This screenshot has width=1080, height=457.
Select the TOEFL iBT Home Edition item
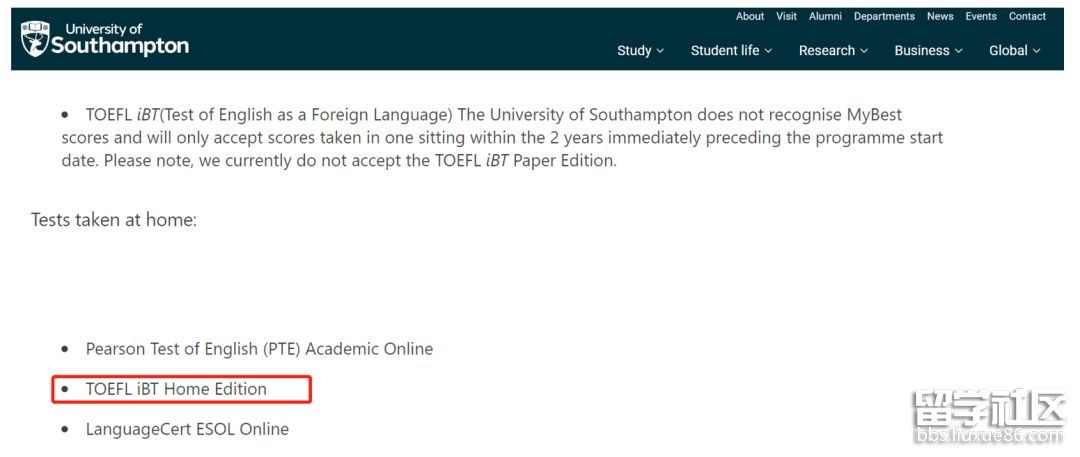click(x=176, y=389)
